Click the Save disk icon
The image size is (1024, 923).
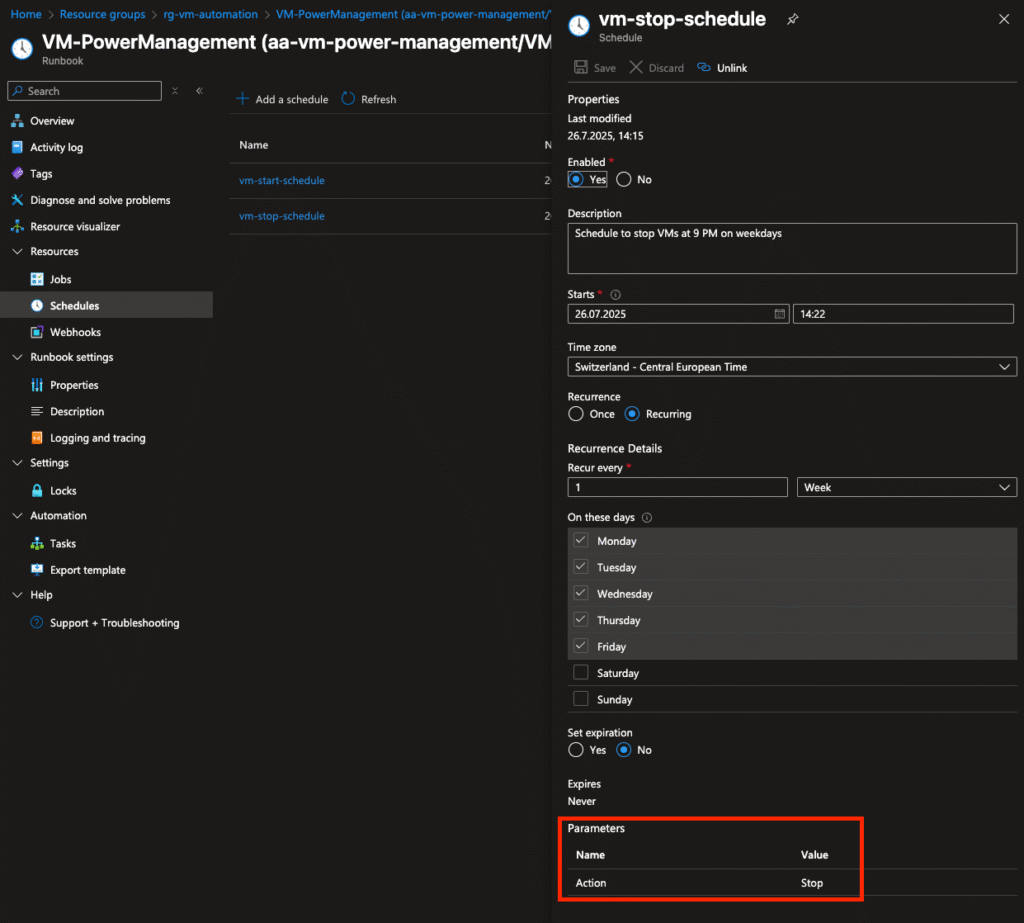(581, 67)
